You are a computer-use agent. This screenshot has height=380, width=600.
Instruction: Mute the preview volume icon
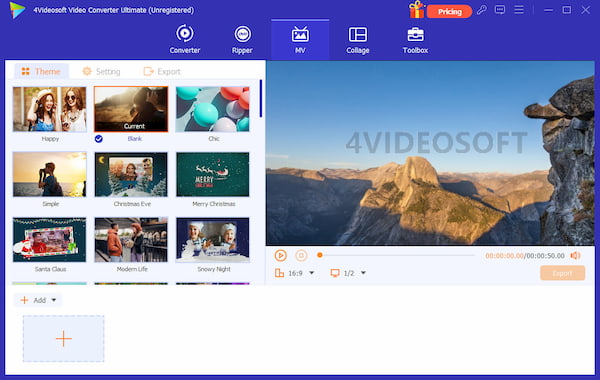tap(576, 255)
